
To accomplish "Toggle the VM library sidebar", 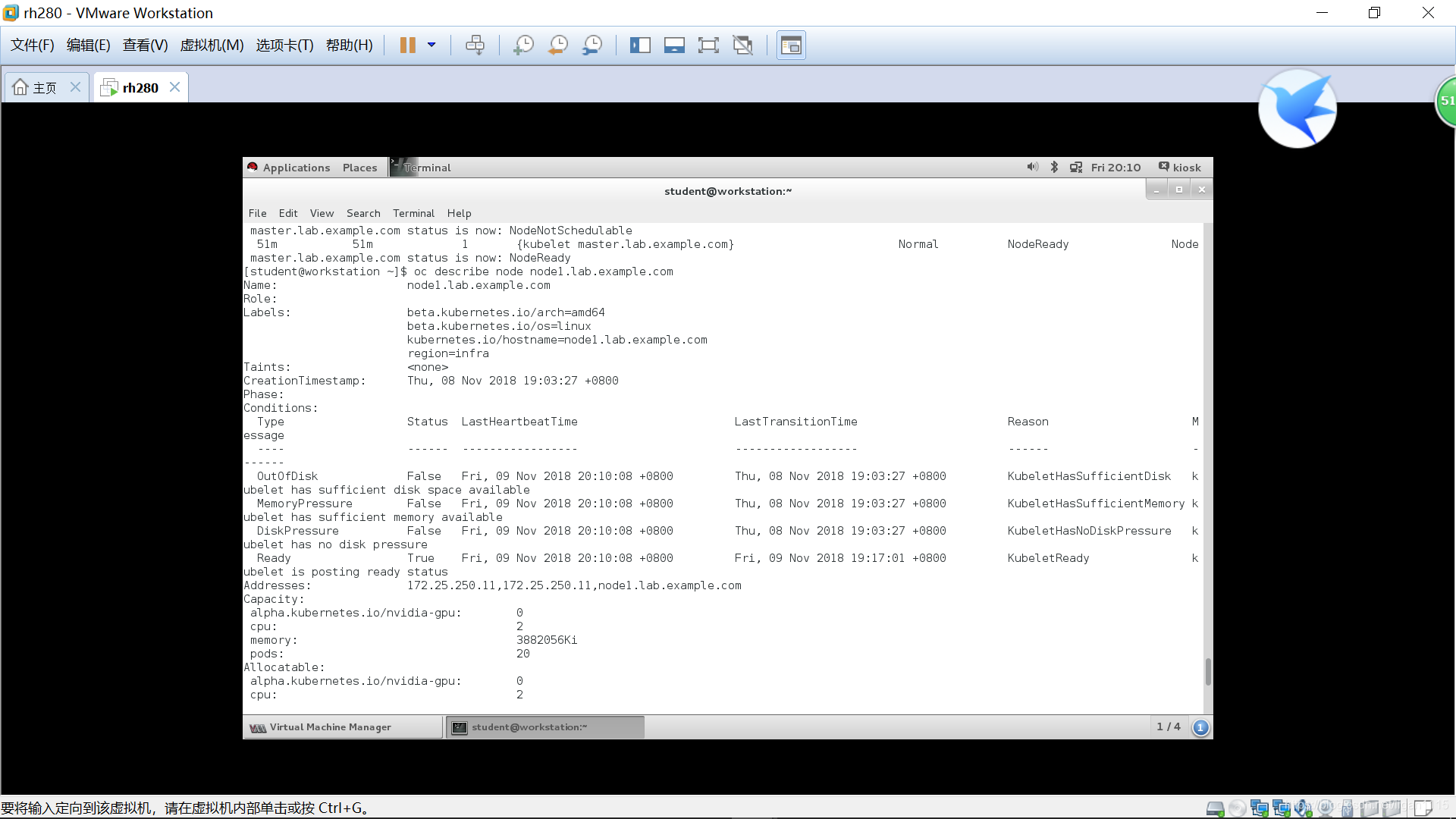I will pos(641,45).
